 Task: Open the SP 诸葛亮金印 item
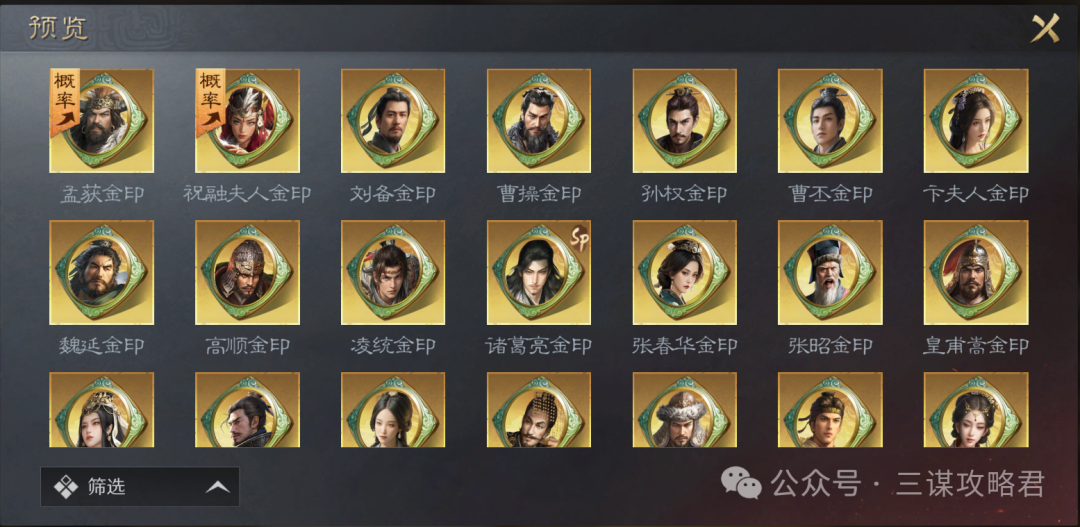[539, 272]
